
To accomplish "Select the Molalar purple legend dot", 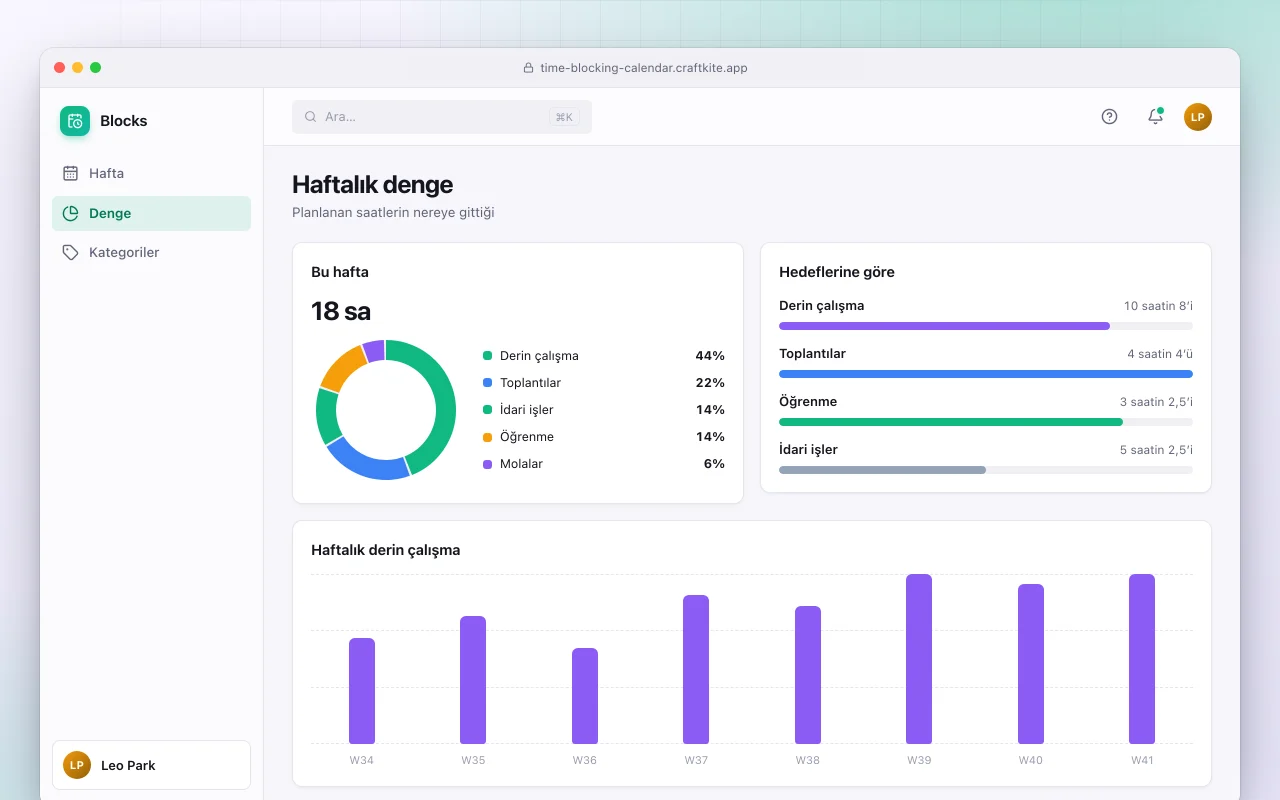I will 487,464.
